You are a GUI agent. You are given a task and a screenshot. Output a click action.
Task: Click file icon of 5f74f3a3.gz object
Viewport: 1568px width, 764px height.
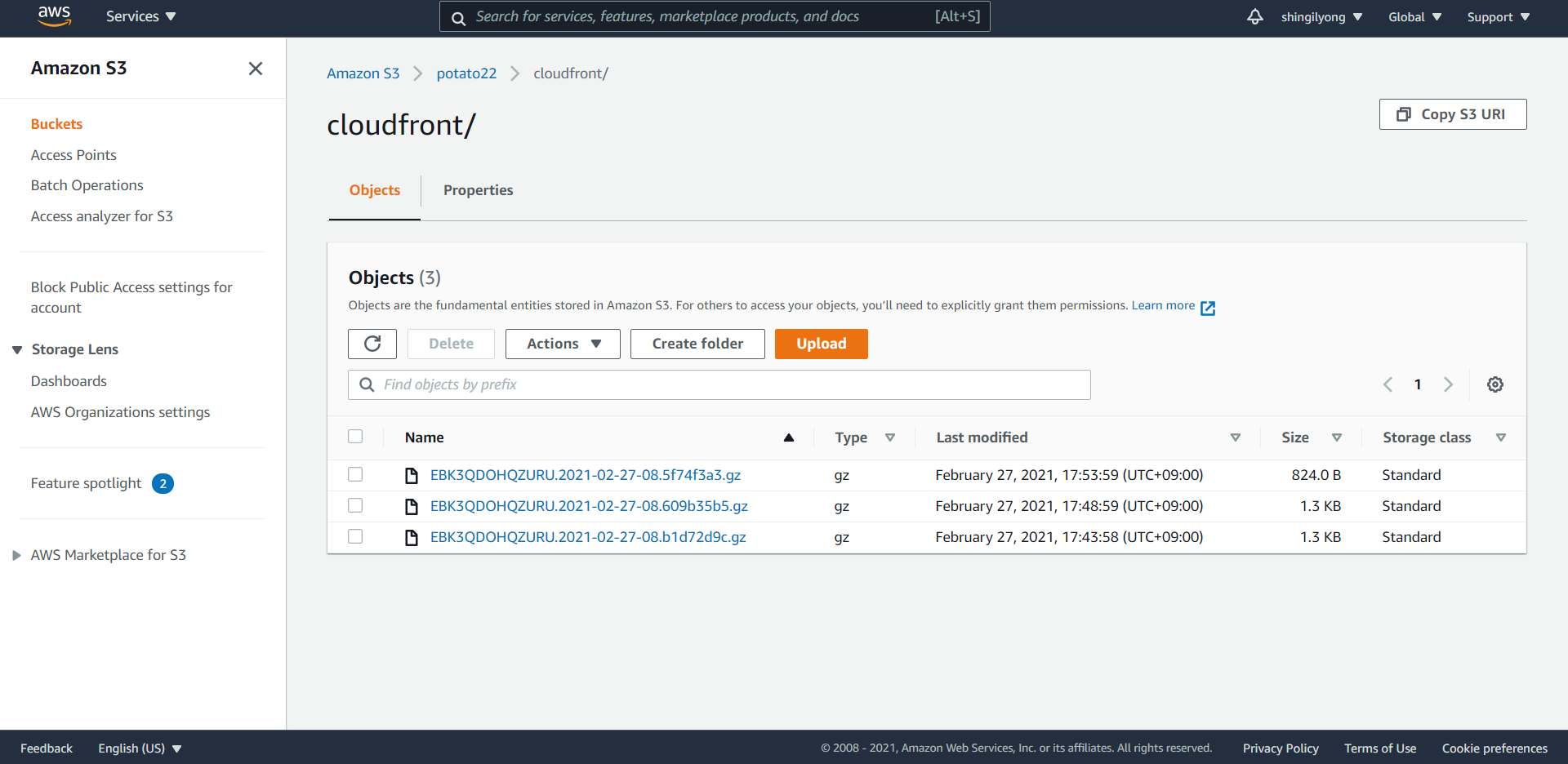[x=412, y=475]
